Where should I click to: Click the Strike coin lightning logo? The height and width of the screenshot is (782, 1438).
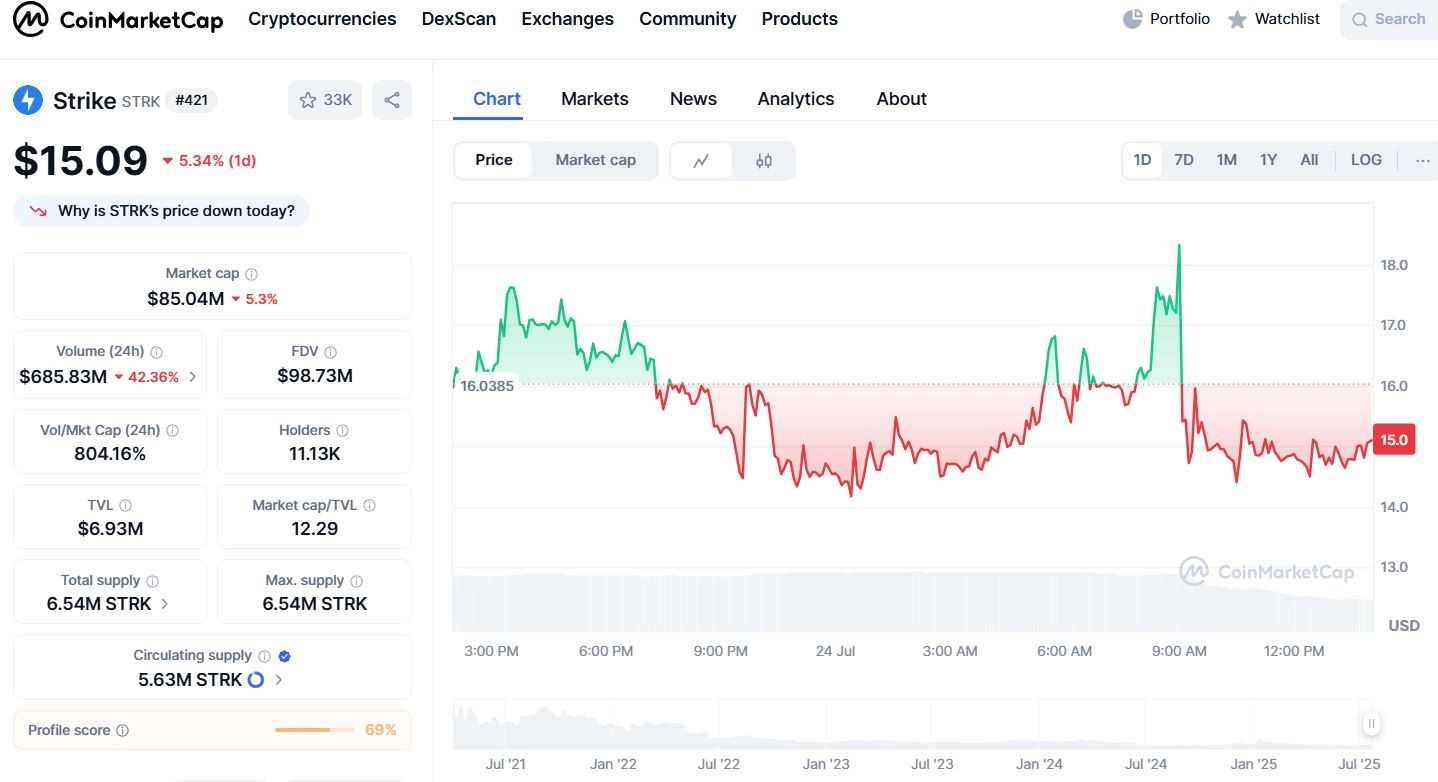point(28,100)
